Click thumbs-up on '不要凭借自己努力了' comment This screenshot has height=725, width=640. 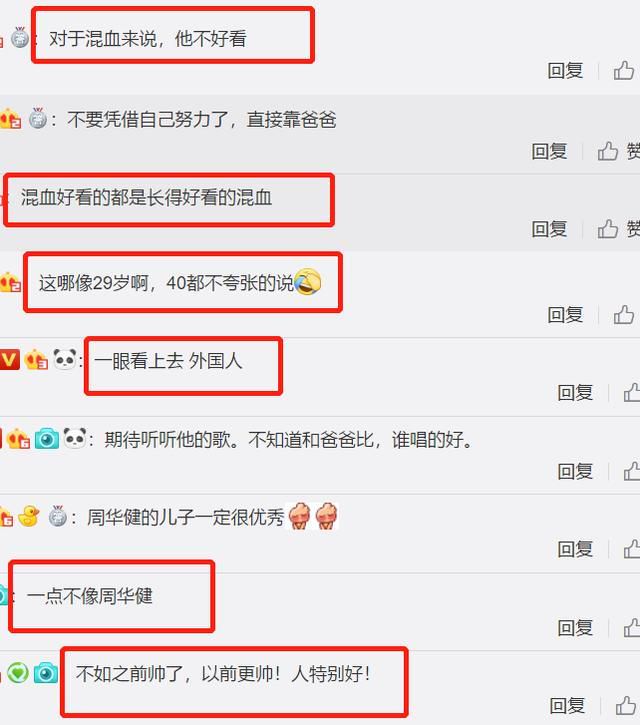click(x=608, y=151)
